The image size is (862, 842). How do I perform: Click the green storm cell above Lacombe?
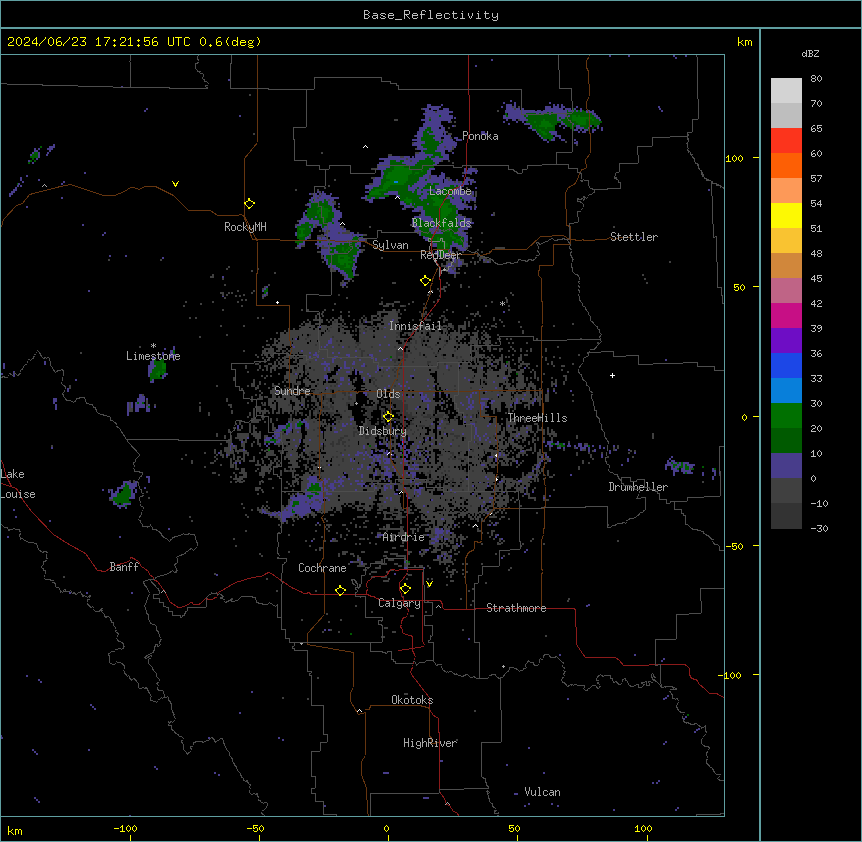[x=401, y=179]
